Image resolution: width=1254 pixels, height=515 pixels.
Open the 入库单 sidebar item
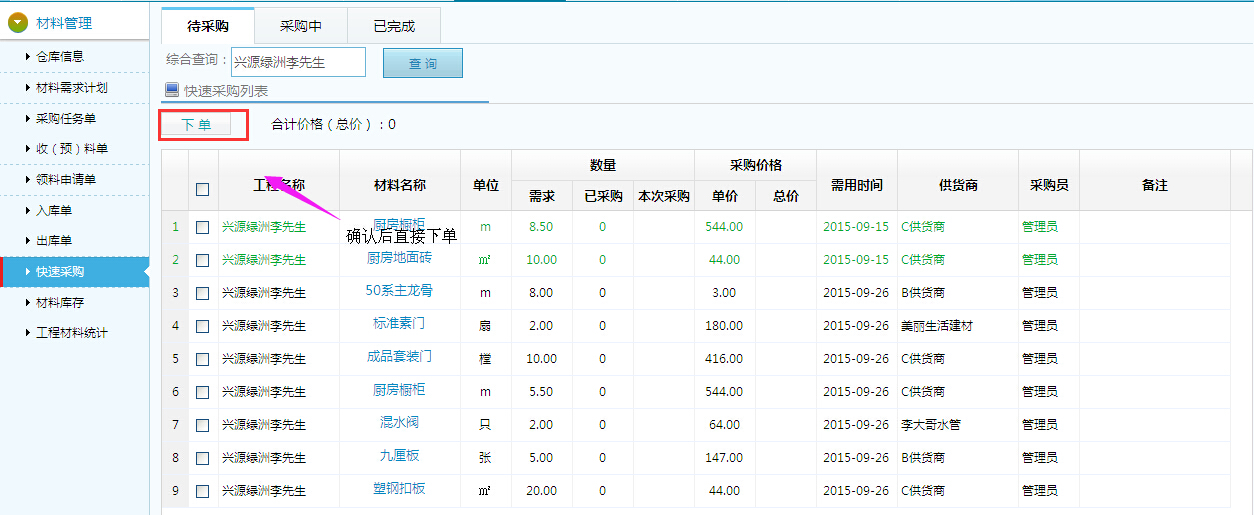54,211
